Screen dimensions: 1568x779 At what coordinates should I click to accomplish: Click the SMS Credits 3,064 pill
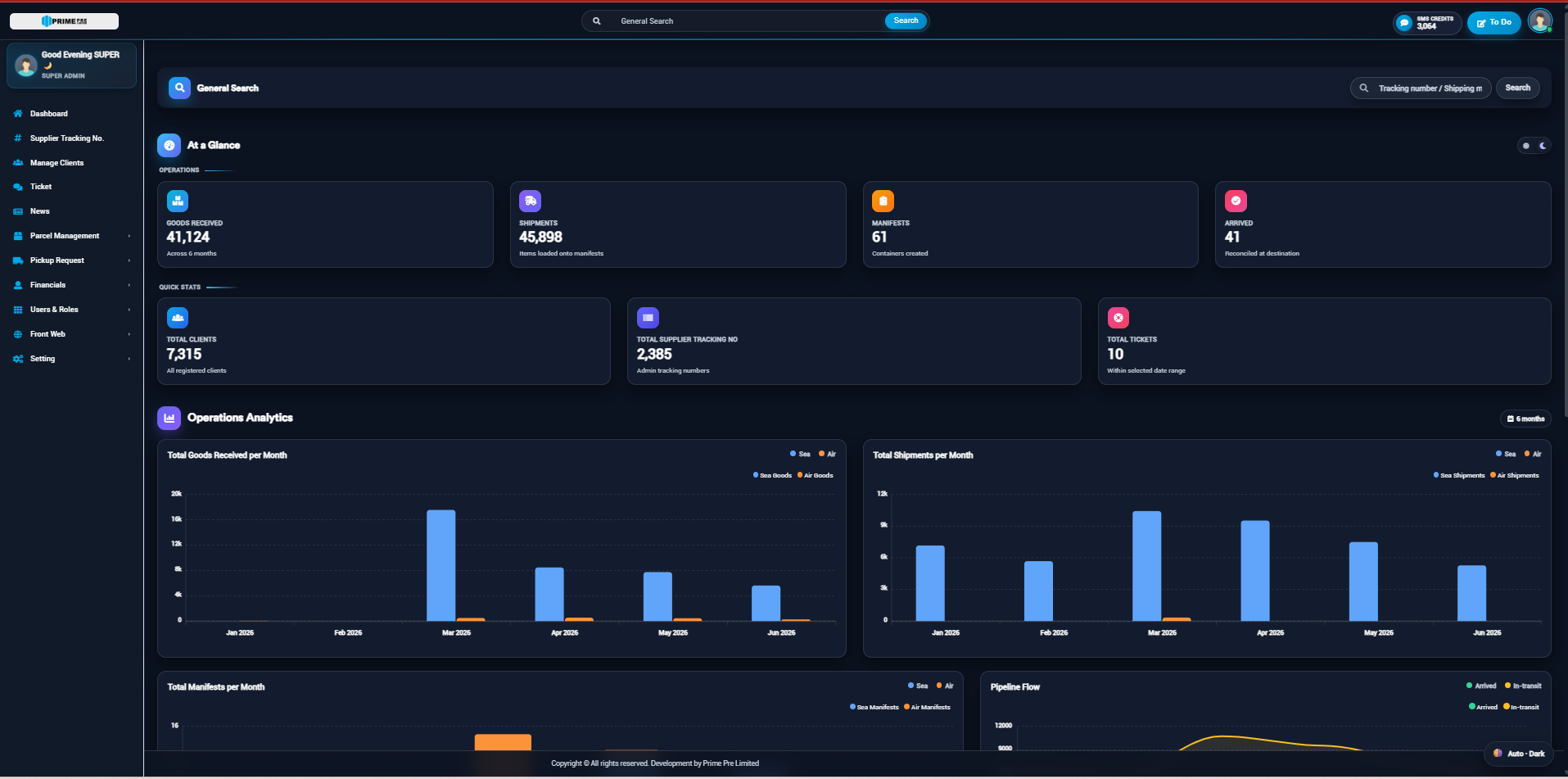[1427, 23]
